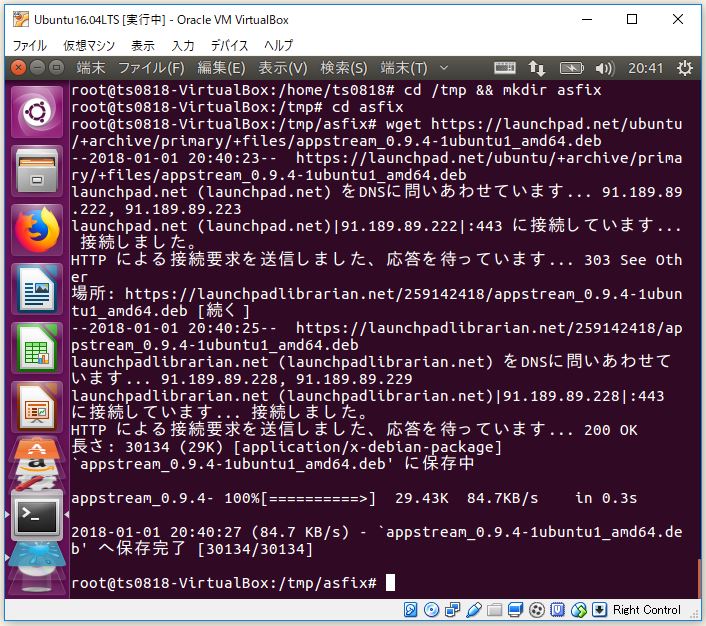Open the Ubuntu Dash search launcher
Viewport: 706px width, 626px height.
37,112
